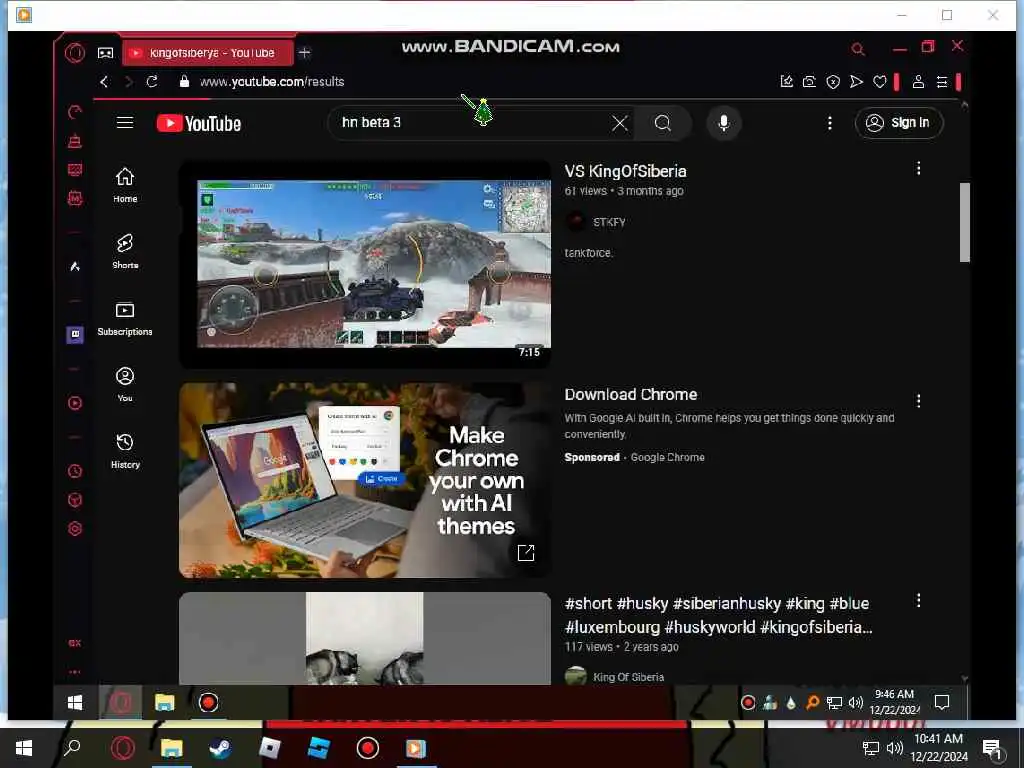Image resolution: width=1024 pixels, height=768 pixels.
Task: Open the ad blocker shield icon
Action: point(833,82)
